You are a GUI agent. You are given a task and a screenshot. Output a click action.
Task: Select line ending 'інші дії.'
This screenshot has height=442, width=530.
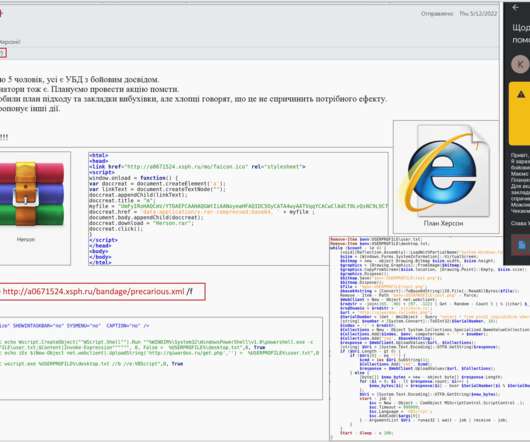(30, 109)
